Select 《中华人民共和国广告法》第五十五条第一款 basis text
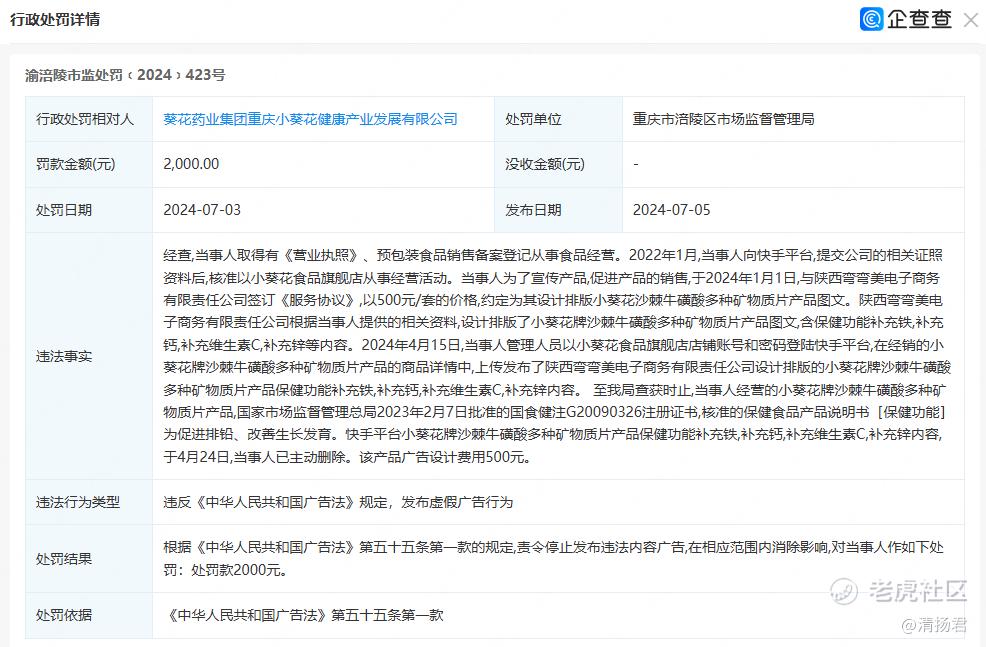The image size is (986, 647). (x=304, y=615)
